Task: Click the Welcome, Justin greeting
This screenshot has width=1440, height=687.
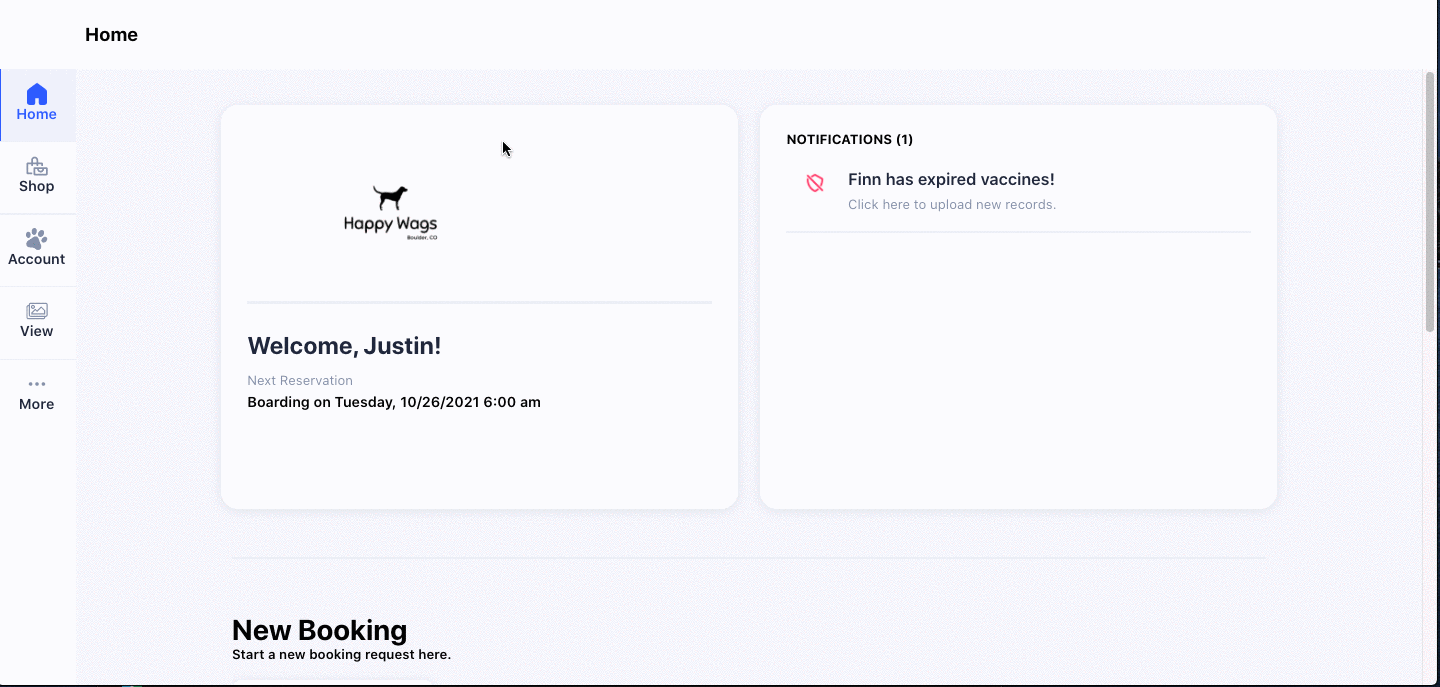Action: (344, 345)
